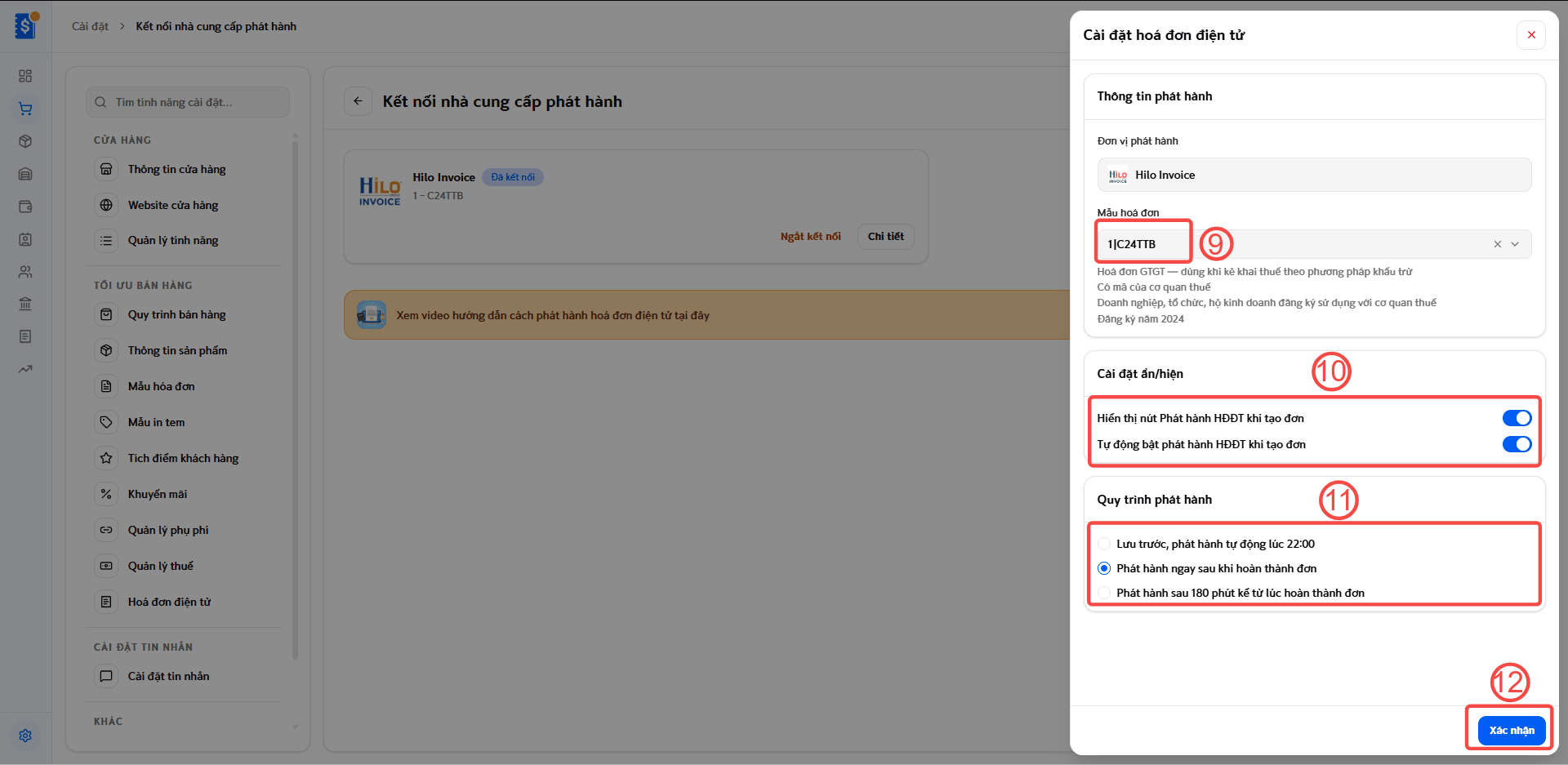Toggle Hiển thị nút Phát hành HĐĐT switch
Viewport: 1568px width, 765px height.
click(1517, 418)
